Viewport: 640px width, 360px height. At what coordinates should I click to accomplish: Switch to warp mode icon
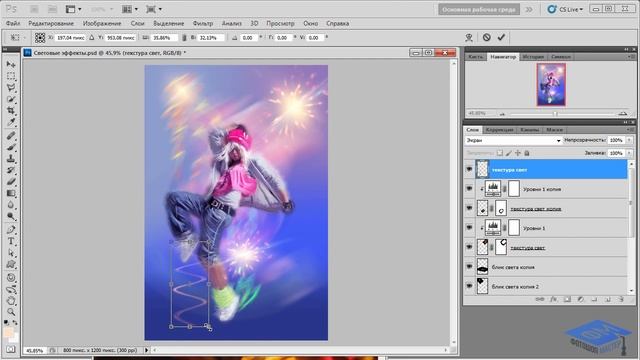[x=469, y=37]
